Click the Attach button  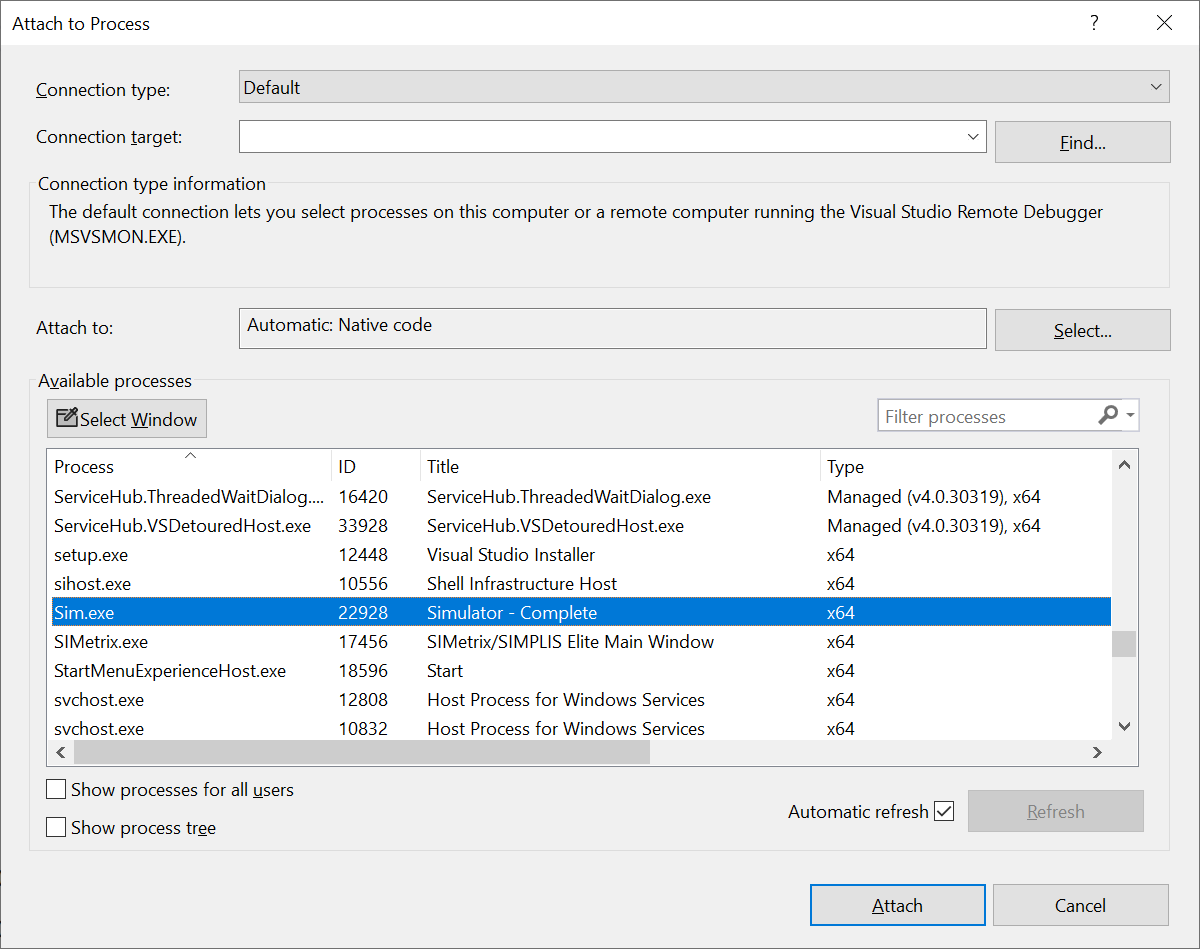coord(897,906)
